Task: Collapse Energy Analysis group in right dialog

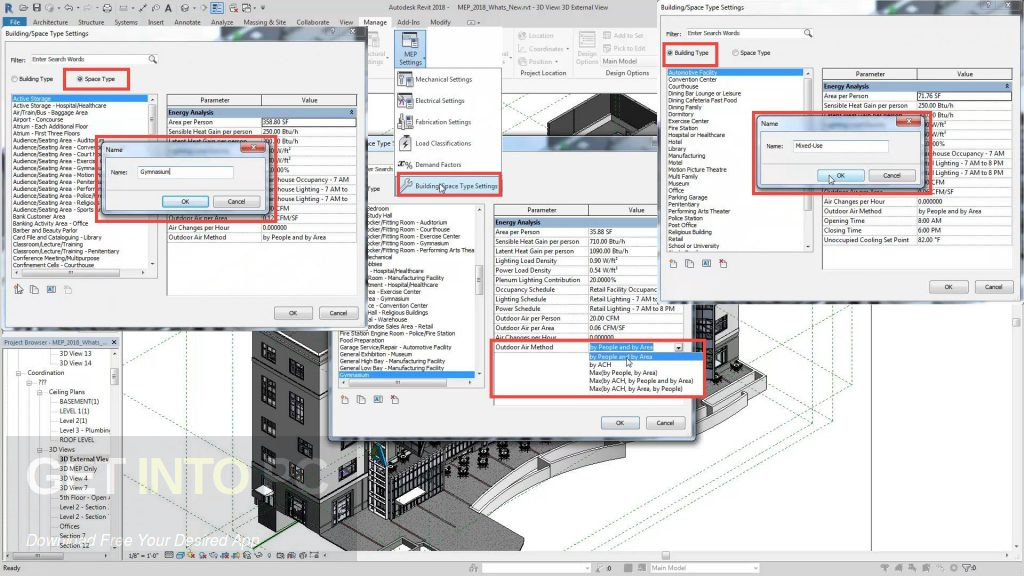Action: (1006, 86)
